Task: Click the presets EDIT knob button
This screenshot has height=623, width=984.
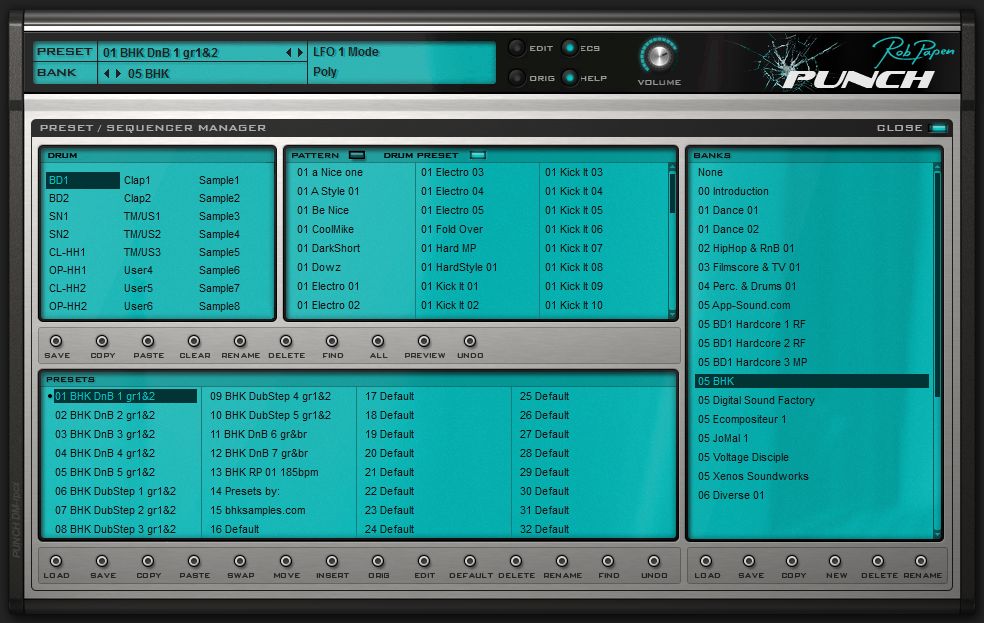Action: point(424,561)
